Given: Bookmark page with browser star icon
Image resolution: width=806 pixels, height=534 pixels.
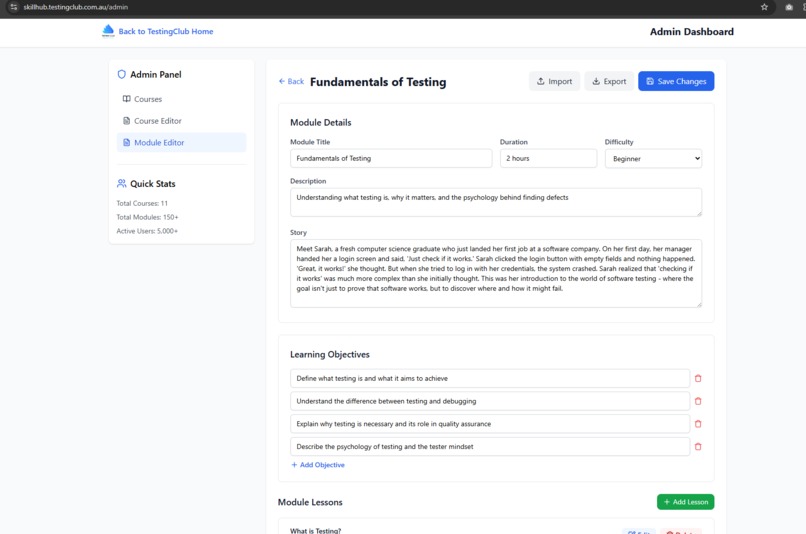Looking at the screenshot, I should coord(764,7).
